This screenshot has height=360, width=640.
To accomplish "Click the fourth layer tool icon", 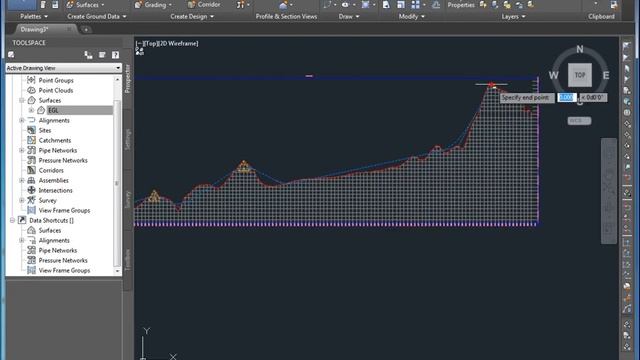I will tap(519, 4).
